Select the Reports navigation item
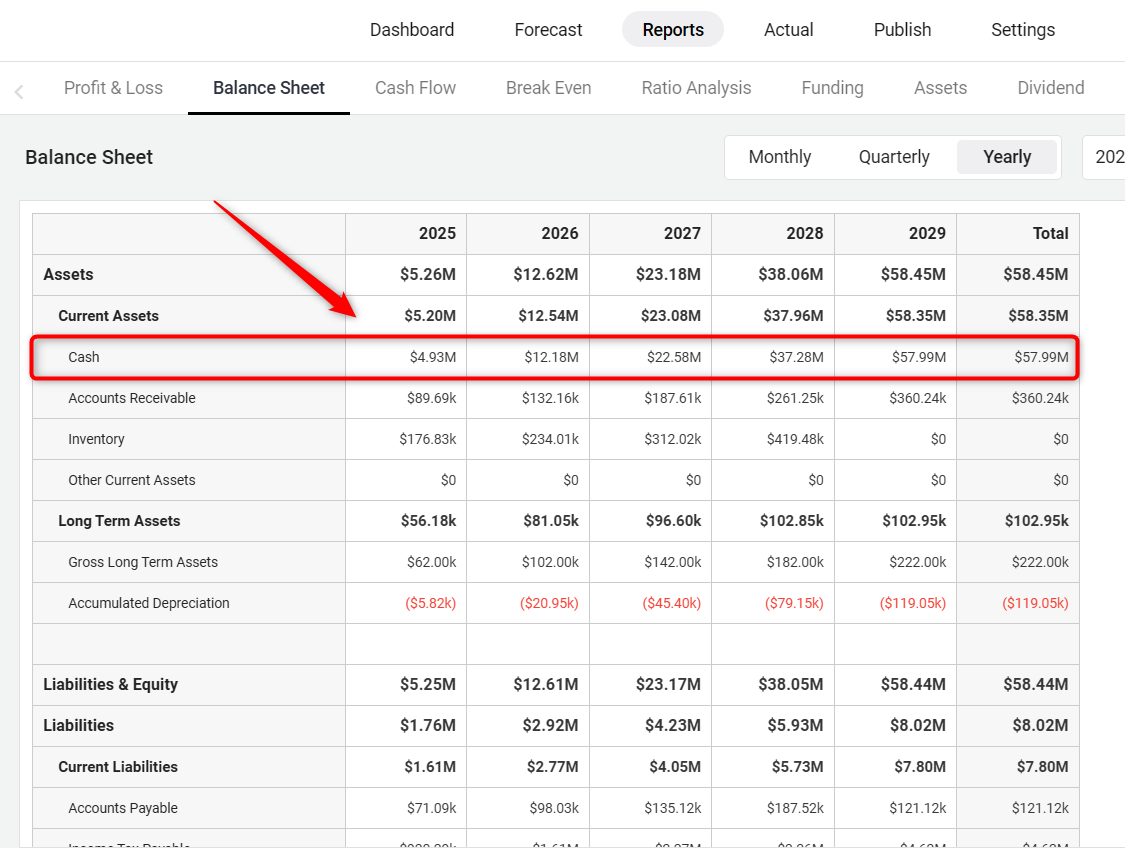The width and height of the screenshot is (1125, 848). [x=673, y=30]
